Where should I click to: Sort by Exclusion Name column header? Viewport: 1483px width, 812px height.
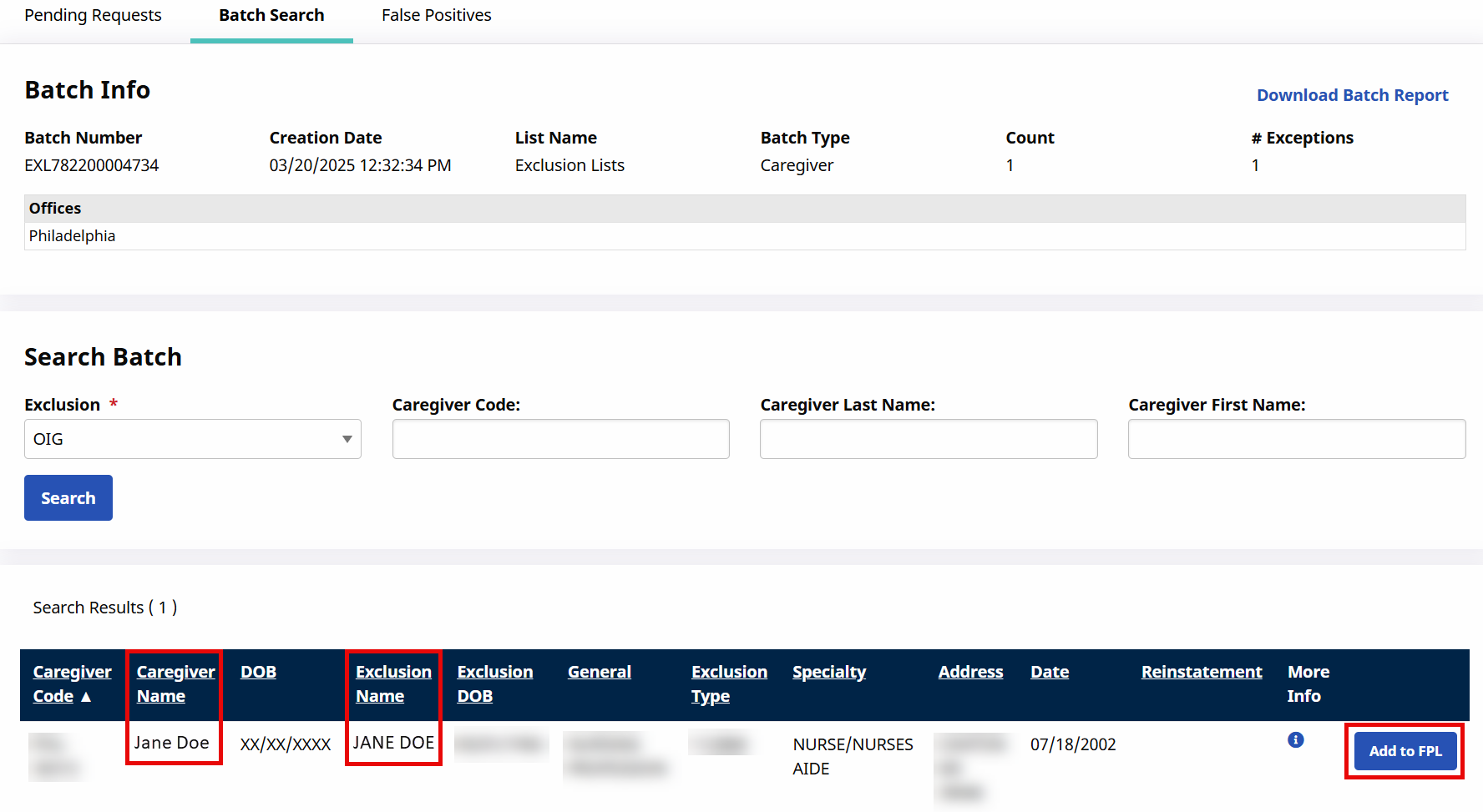pos(393,683)
